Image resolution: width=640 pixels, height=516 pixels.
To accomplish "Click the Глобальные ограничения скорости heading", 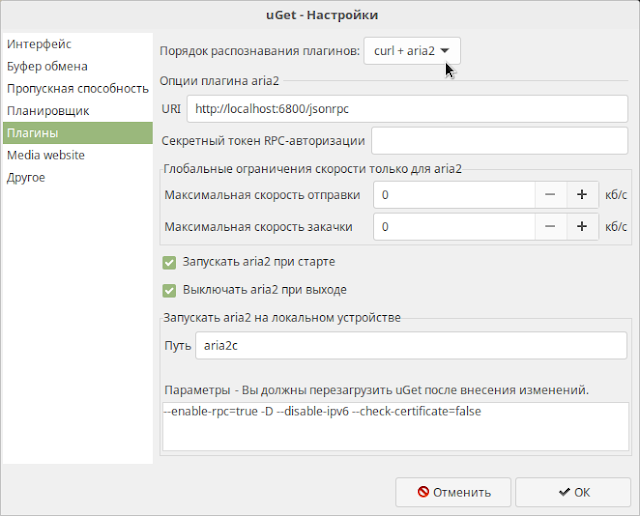I will point(313,169).
